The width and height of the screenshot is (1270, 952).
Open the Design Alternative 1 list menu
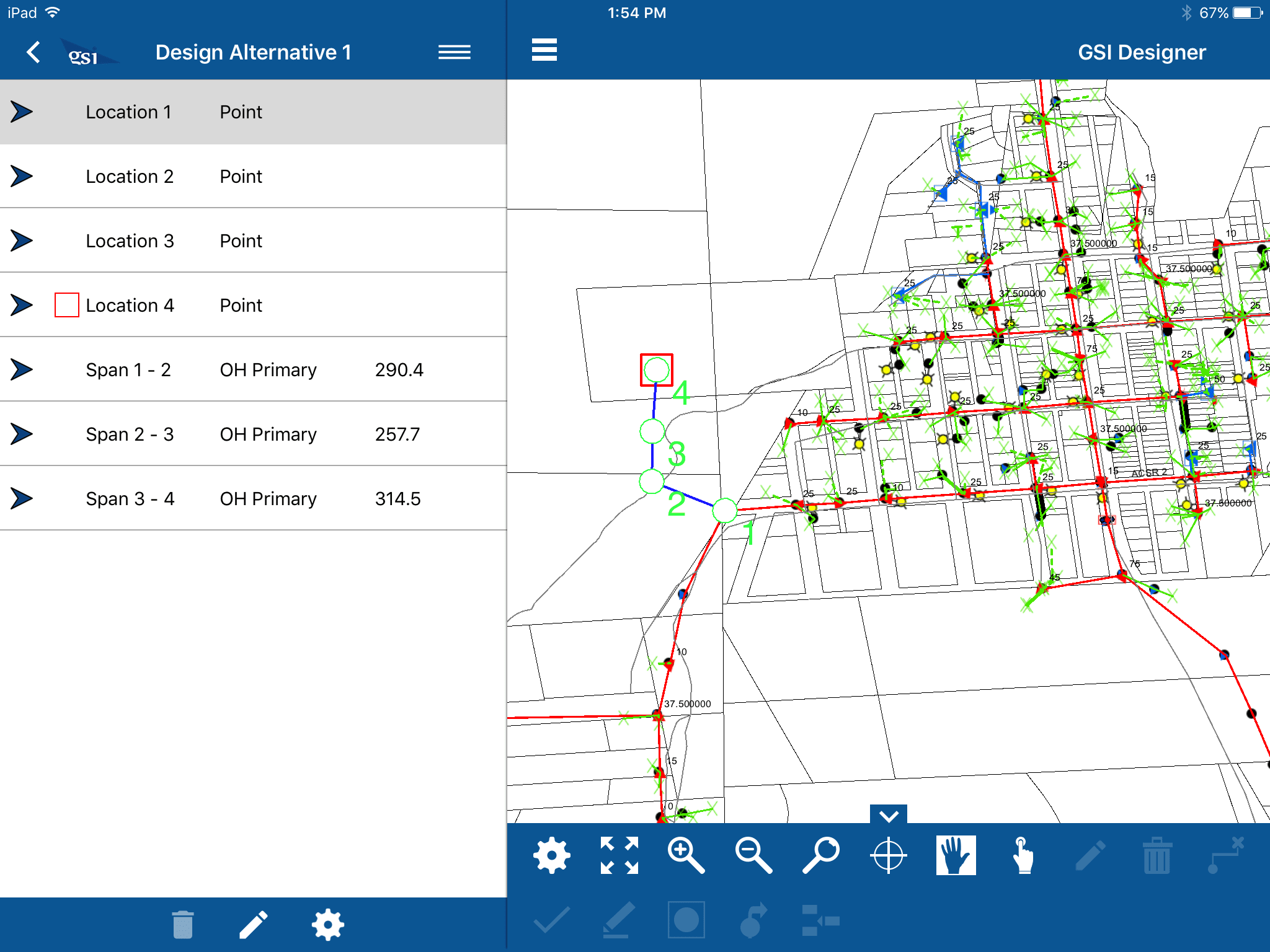[454, 52]
